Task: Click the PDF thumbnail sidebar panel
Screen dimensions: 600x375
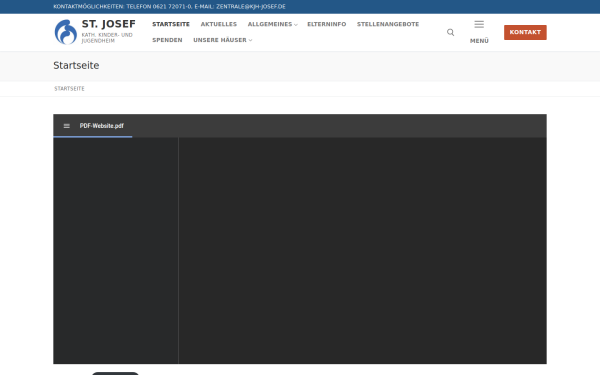Action: 116,251
